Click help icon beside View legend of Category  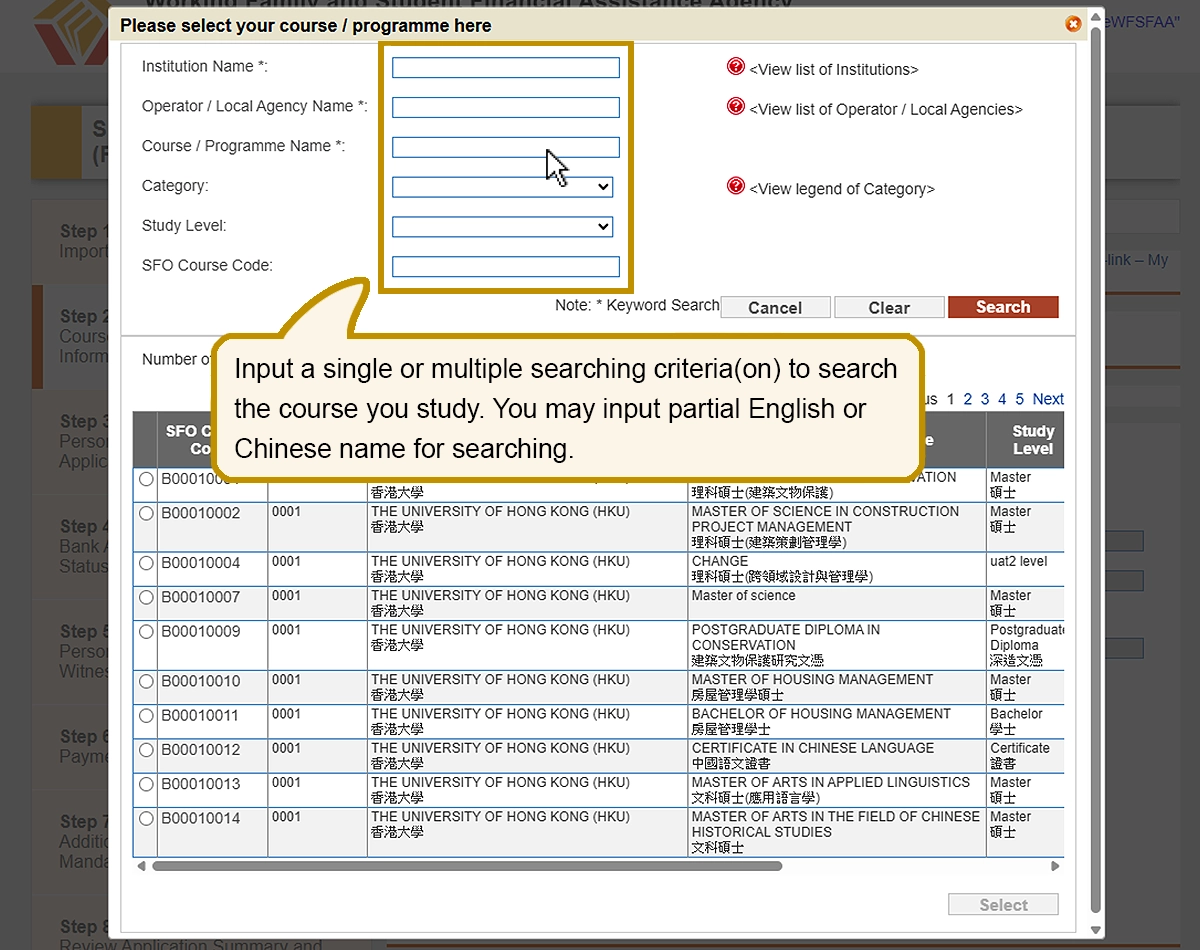[x=736, y=186]
